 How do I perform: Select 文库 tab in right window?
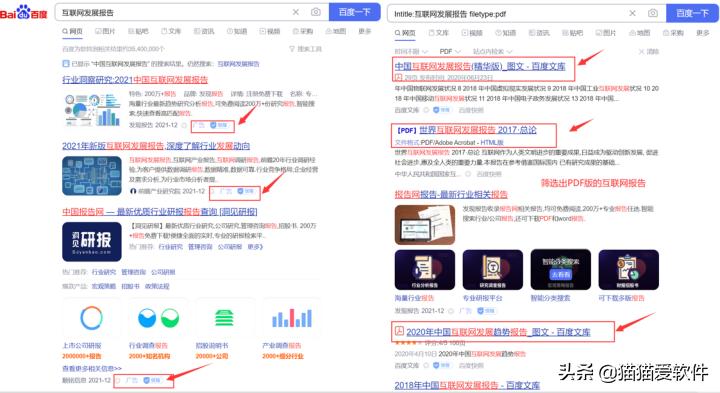coord(439,33)
